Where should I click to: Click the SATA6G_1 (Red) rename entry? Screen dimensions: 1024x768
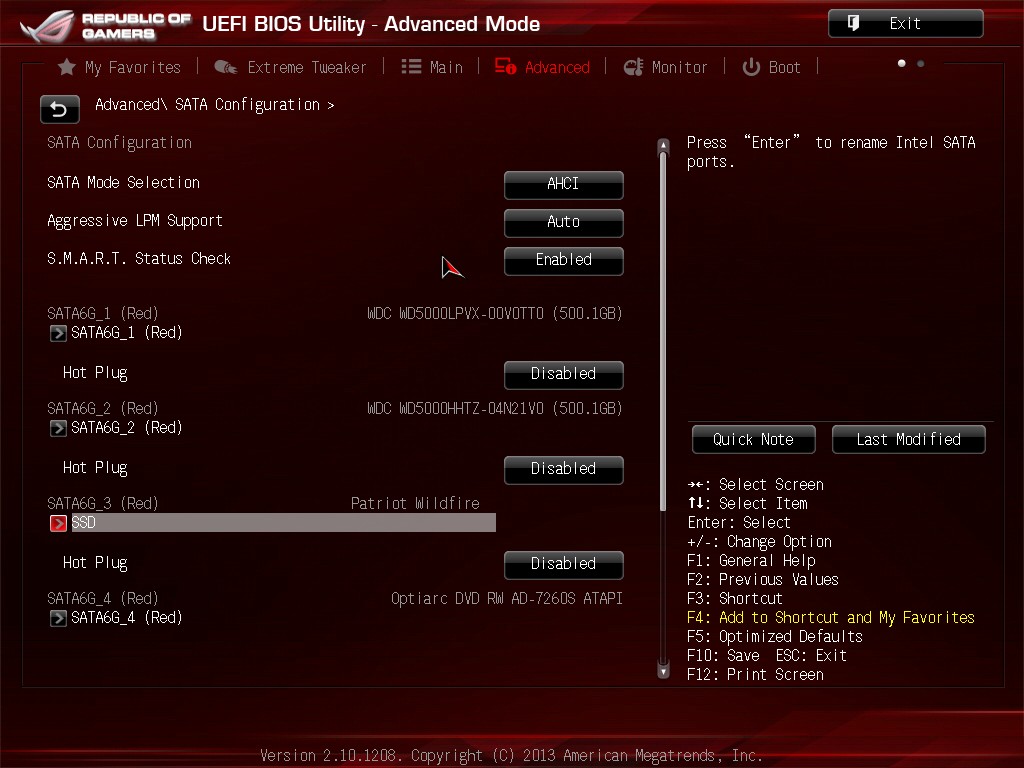point(127,333)
